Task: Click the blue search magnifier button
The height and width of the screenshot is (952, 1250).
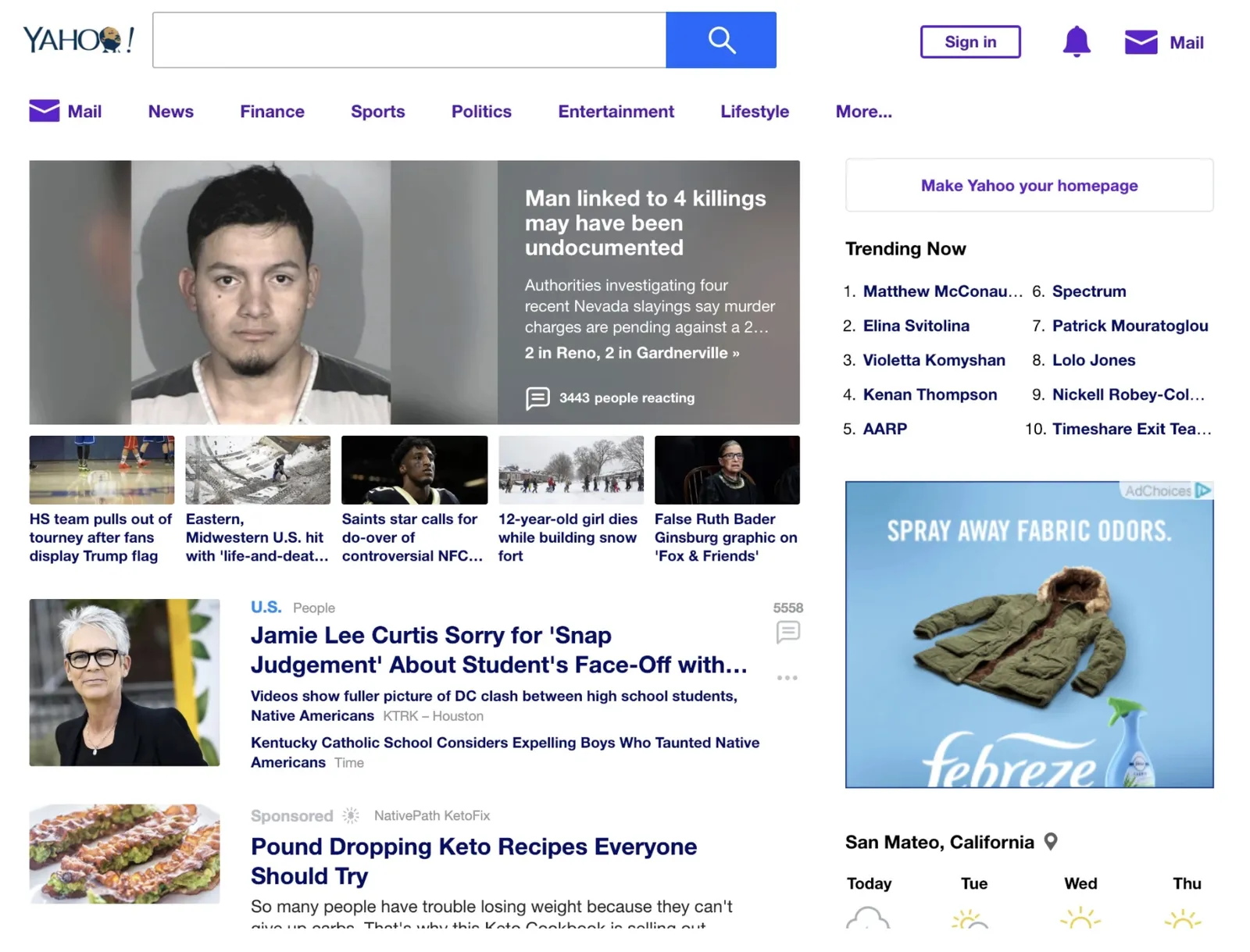Action: tap(721, 40)
